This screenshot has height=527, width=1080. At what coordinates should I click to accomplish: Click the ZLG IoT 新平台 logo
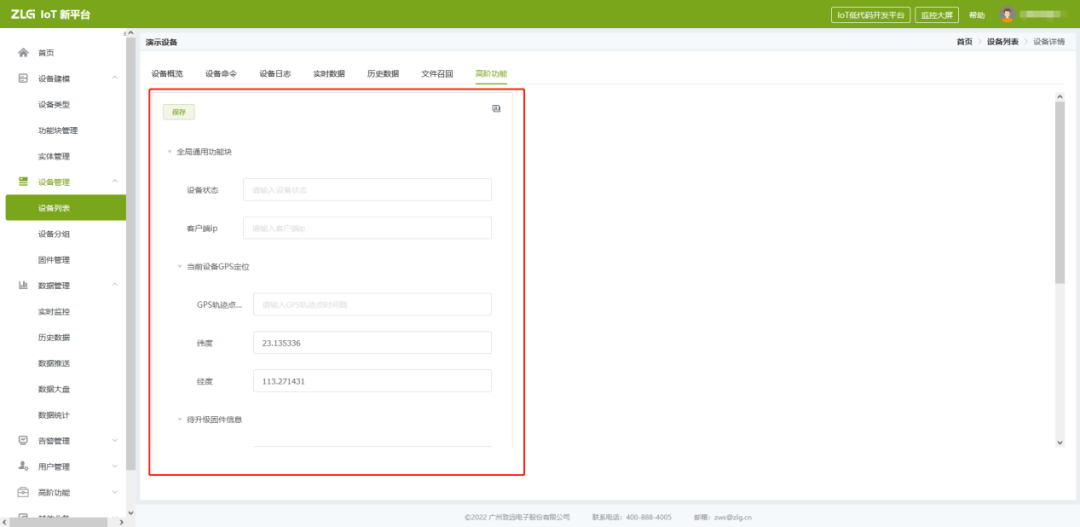click(x=50, y=14)
